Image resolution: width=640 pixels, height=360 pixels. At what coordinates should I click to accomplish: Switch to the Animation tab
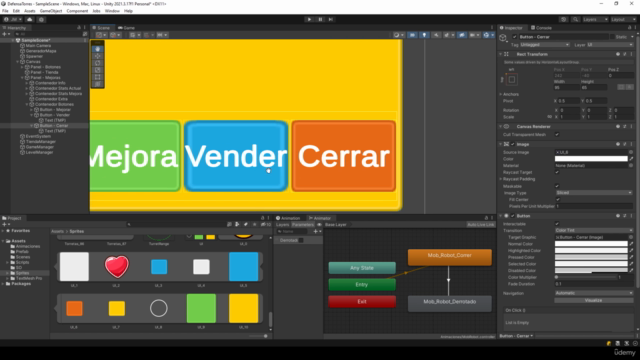coord(288,218)
